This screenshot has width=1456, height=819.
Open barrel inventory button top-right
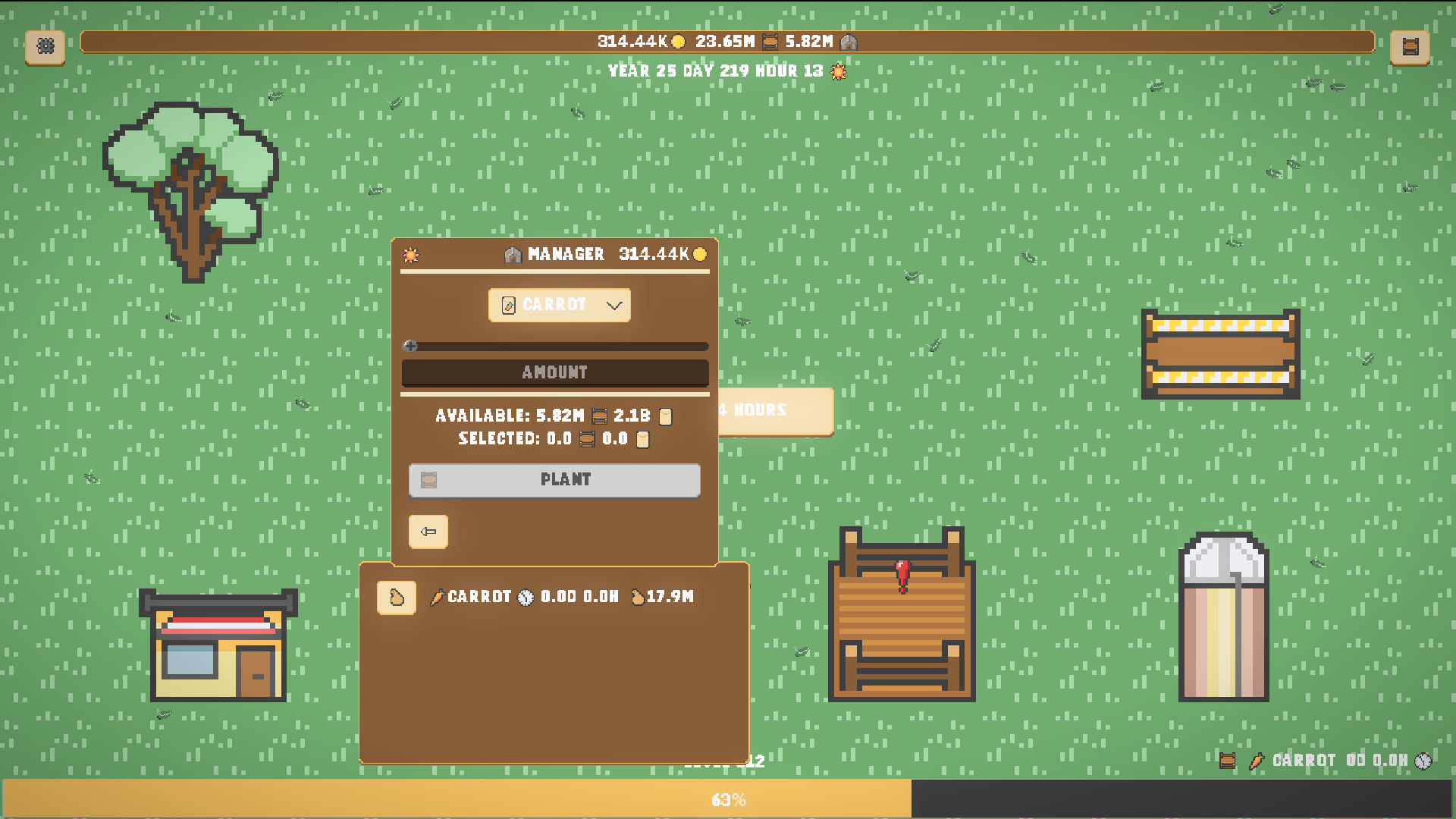point(1410,47)
